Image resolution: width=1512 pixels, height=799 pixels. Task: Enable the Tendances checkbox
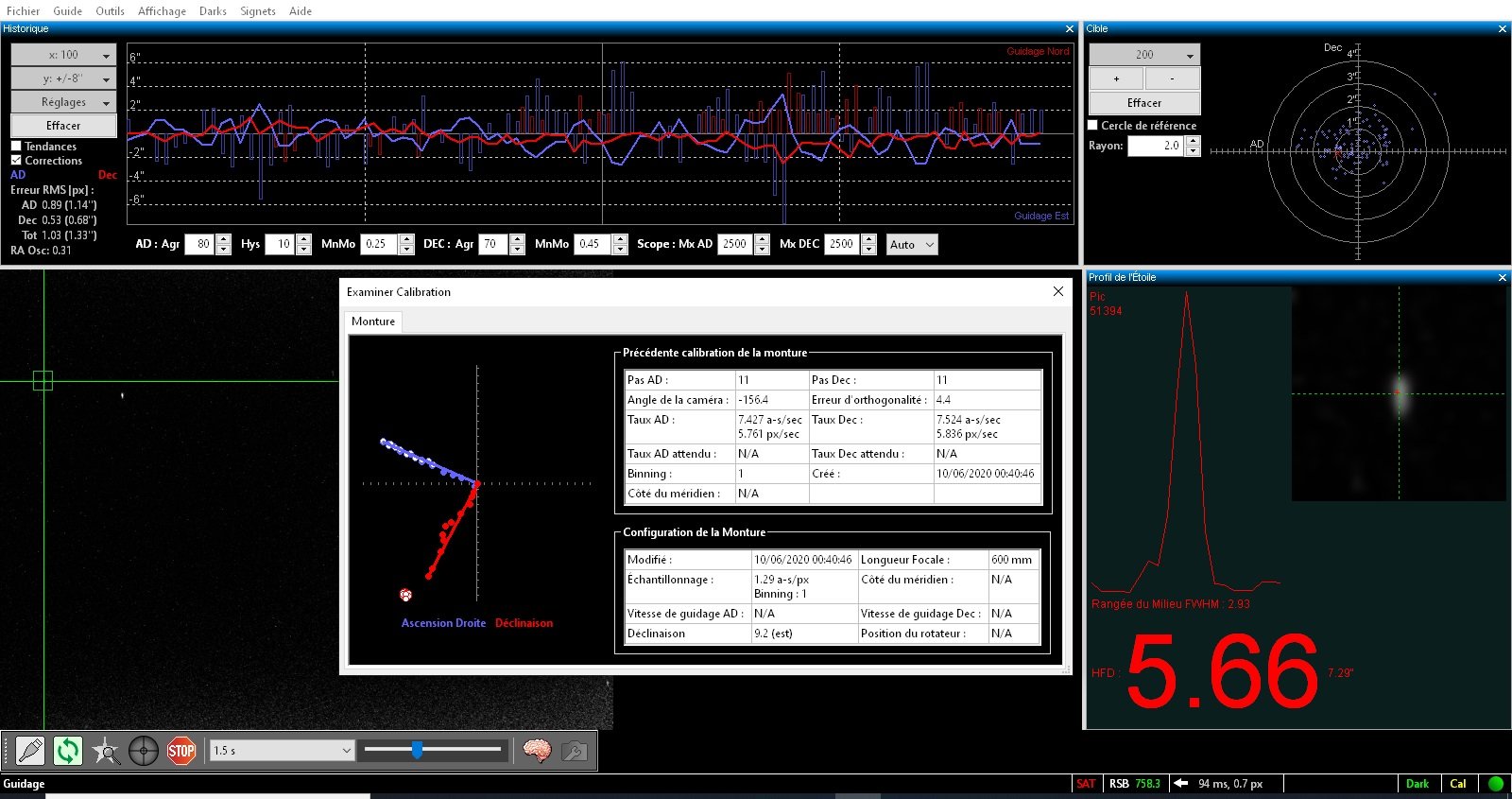tap(16, 147)
